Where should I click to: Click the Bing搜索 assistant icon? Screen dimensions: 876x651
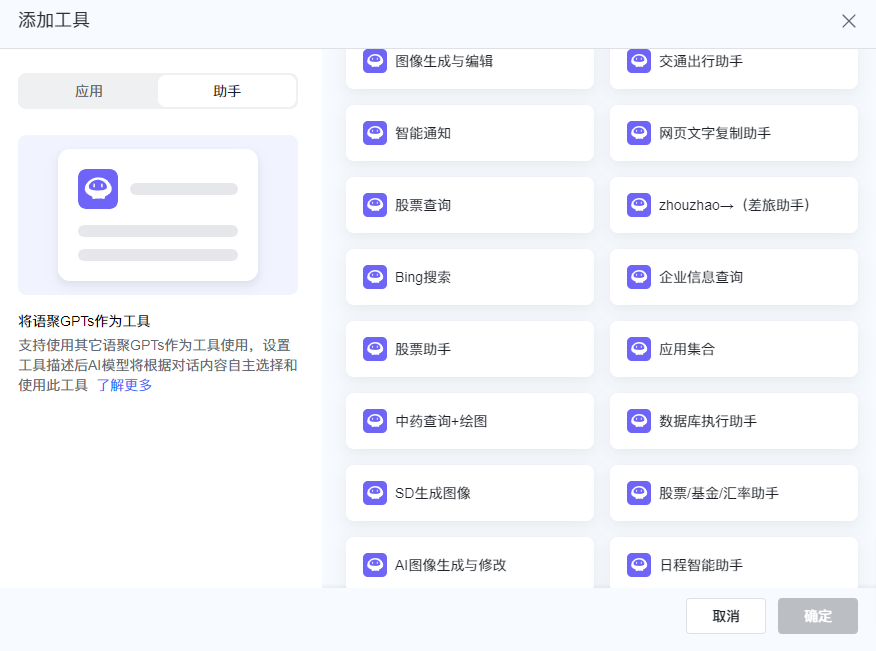click(375, 277)
